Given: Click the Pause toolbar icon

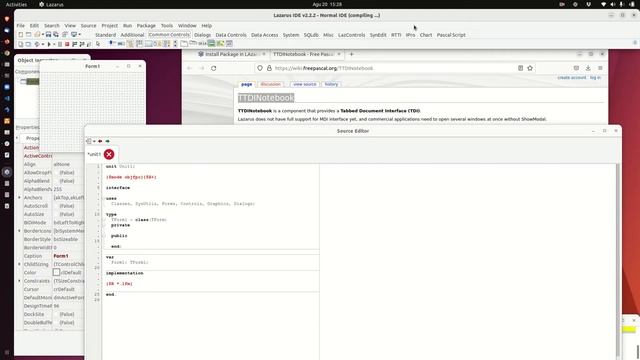Looking at the screenshot, I should tap(60, 44).
